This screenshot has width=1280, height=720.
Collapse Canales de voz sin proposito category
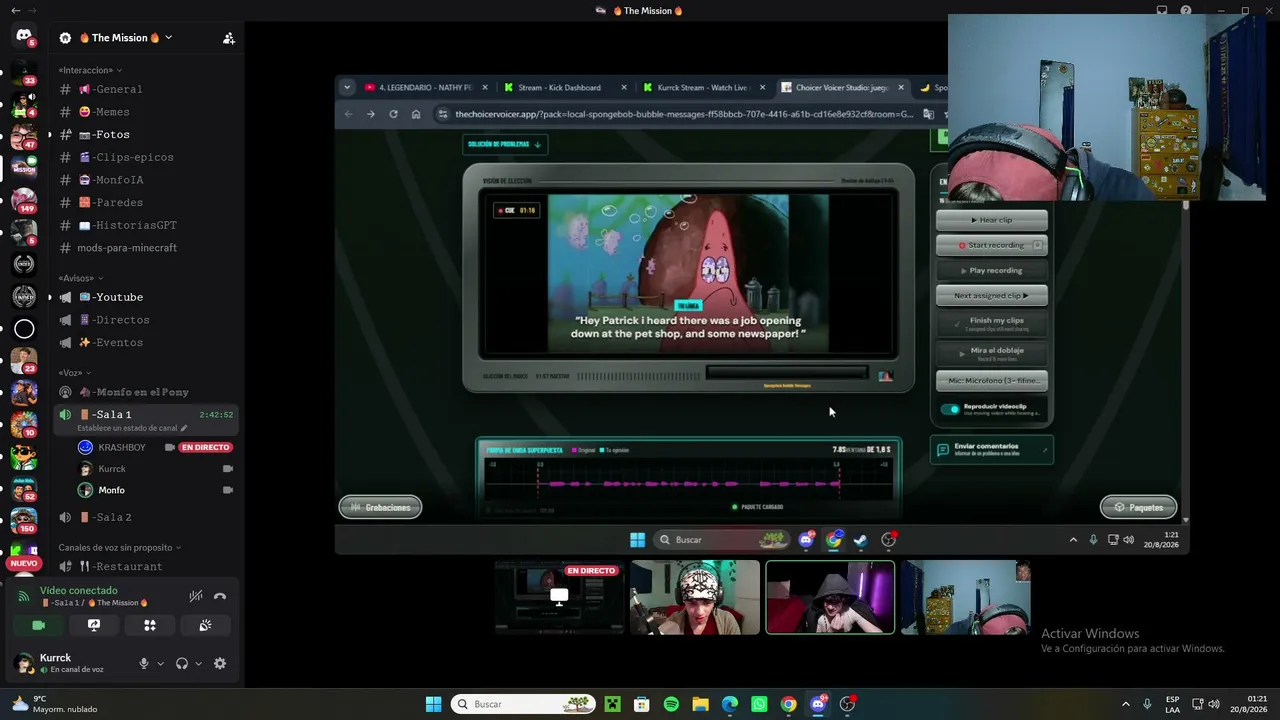tap(119, 548)
